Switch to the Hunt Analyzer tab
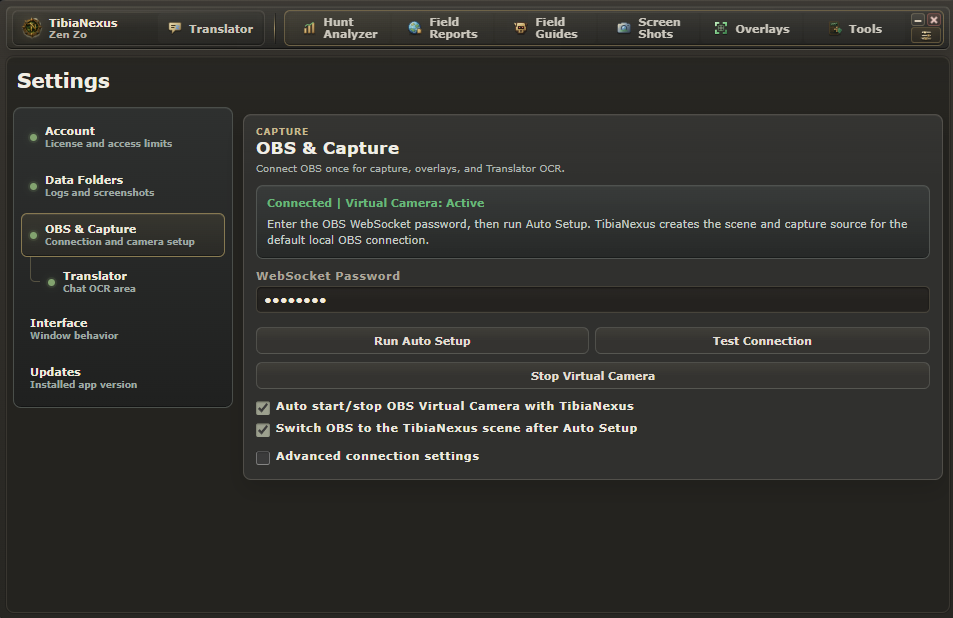The width and height of the screenshot is (953, 618). coord(340,29)
